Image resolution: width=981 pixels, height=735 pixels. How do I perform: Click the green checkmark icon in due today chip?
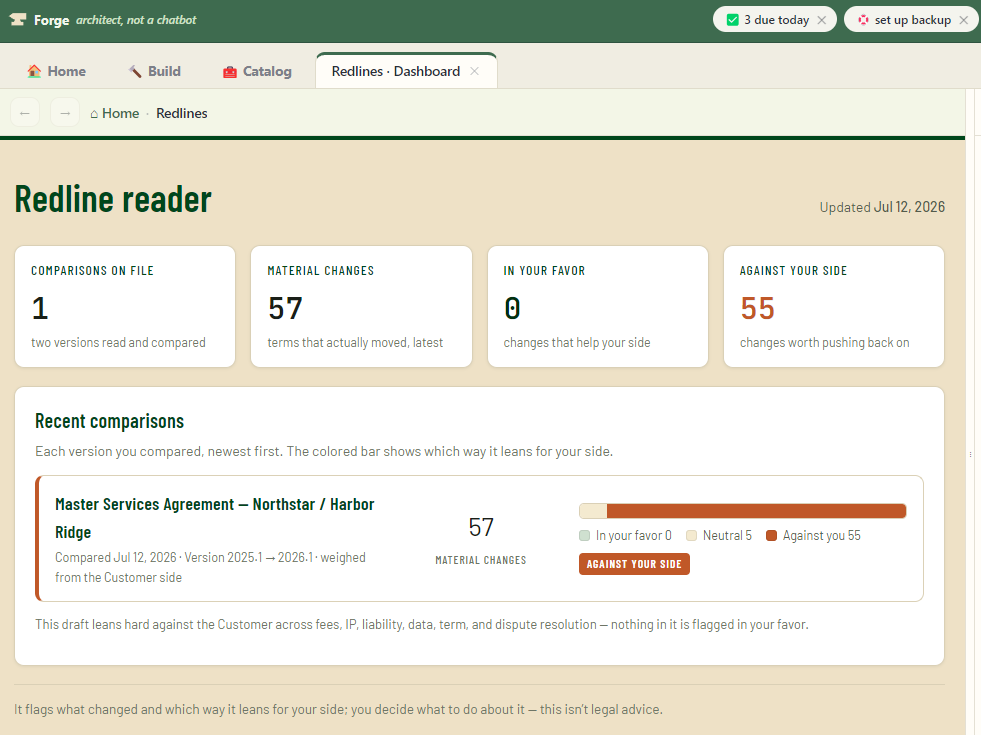coord(732,20)
